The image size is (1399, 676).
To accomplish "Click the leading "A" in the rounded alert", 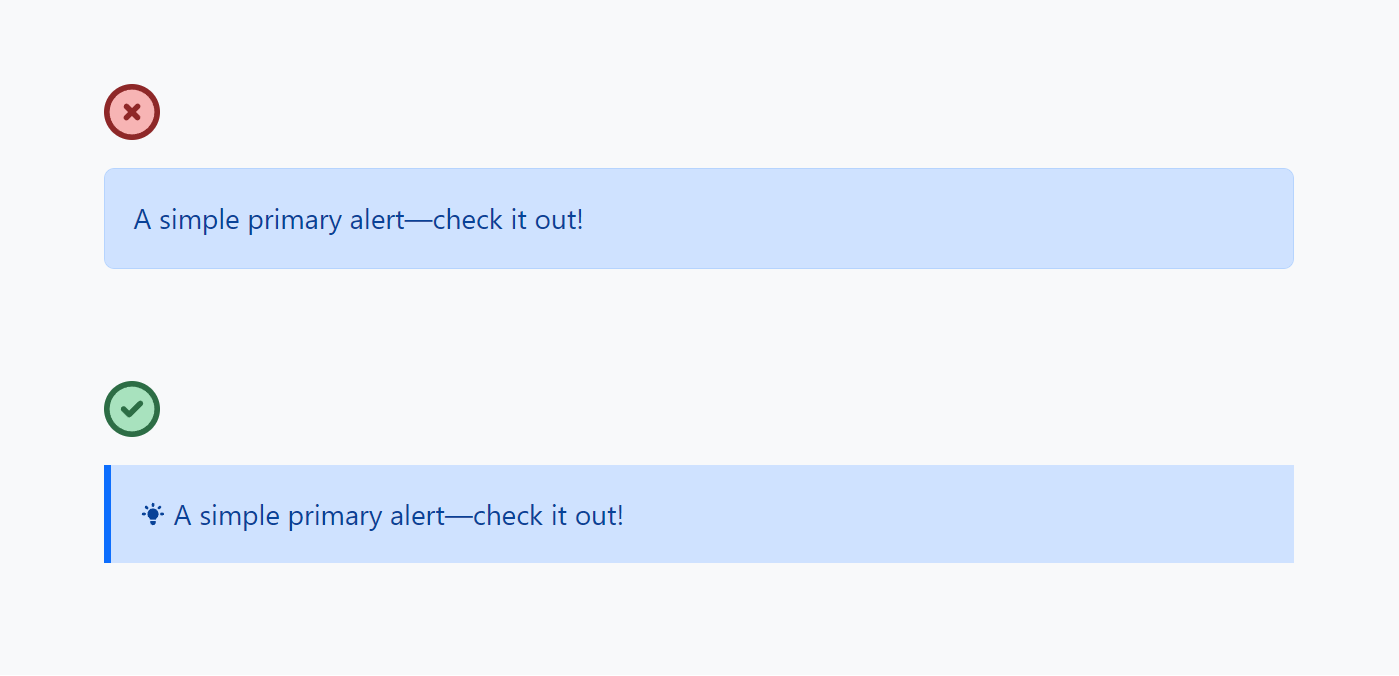I will pyautogui.click(x=142, y=220).
